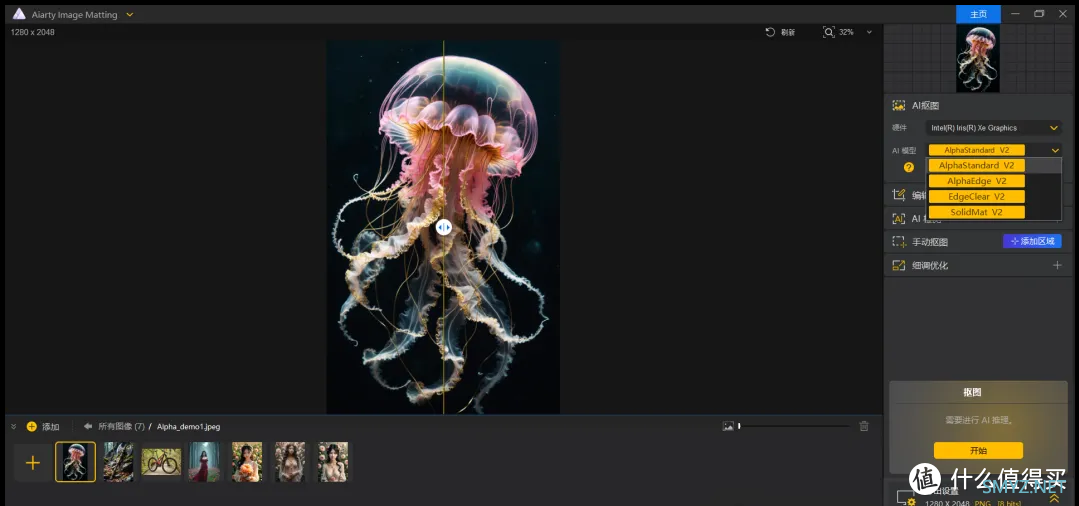Collapse the image tray with double chevron

[14, 427]
